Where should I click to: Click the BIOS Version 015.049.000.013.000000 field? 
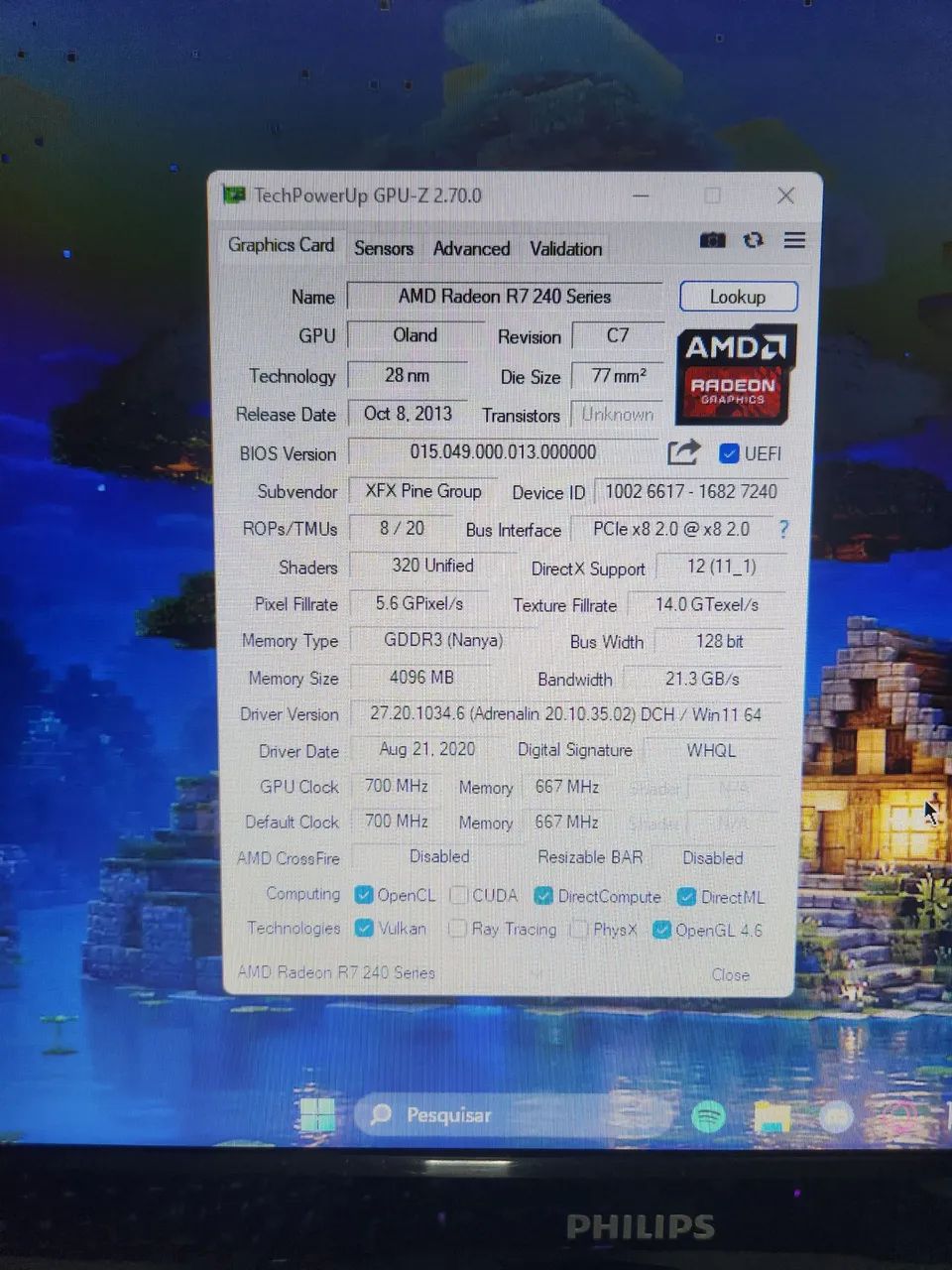point(503,452)
